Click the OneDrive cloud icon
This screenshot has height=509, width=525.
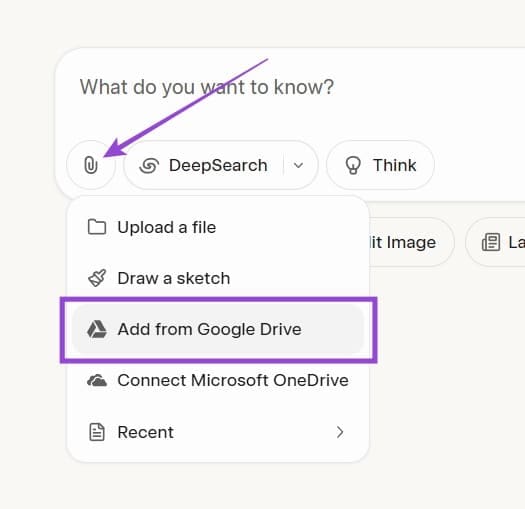[97, 380]
